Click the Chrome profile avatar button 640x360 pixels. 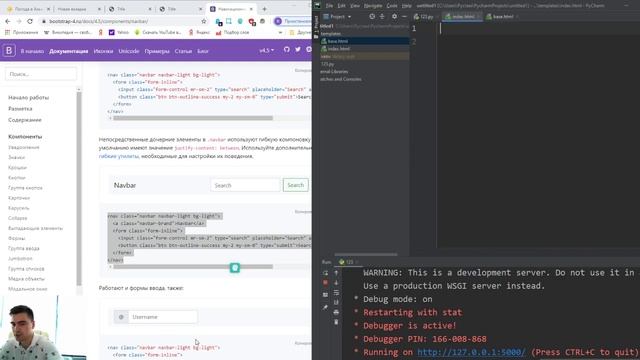click(x=278, y=21)
